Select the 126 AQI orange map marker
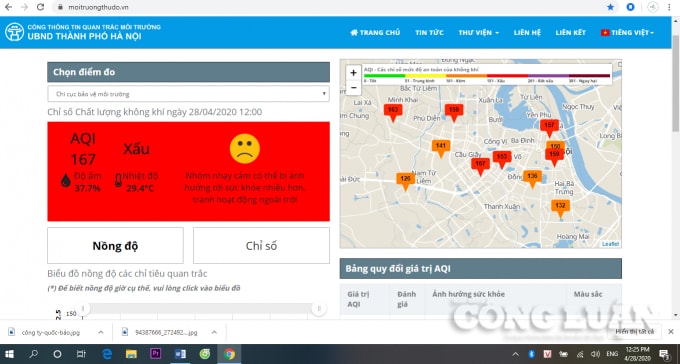 (x=405, y=181)
